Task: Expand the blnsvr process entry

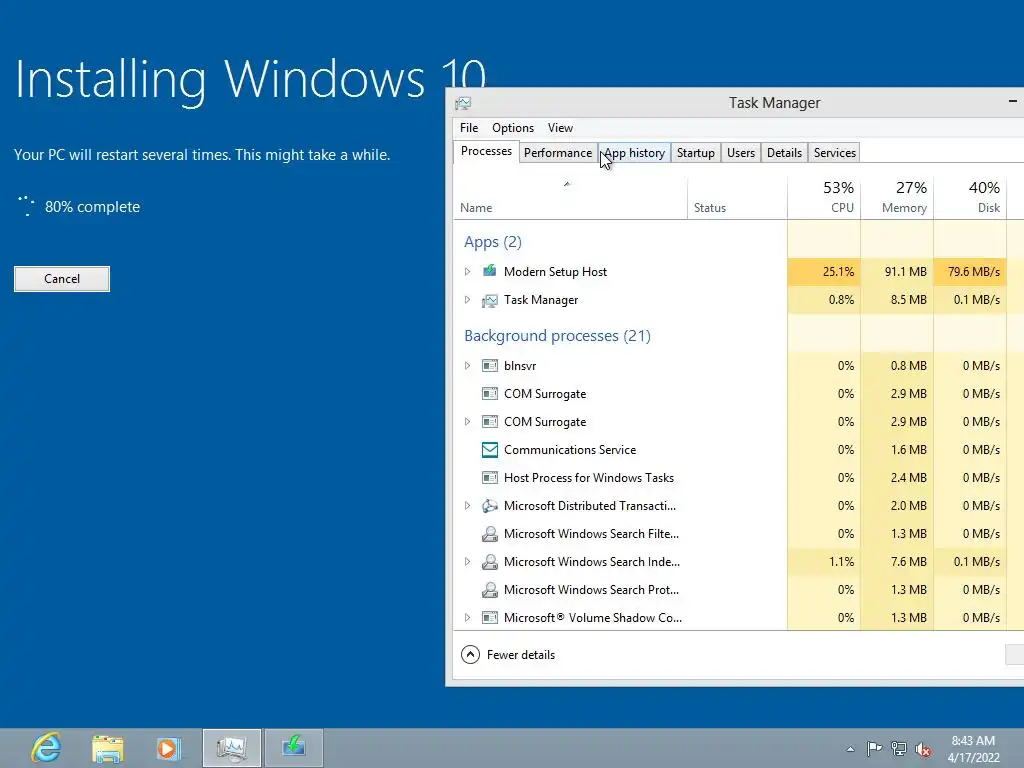Action: click(467, 366)
